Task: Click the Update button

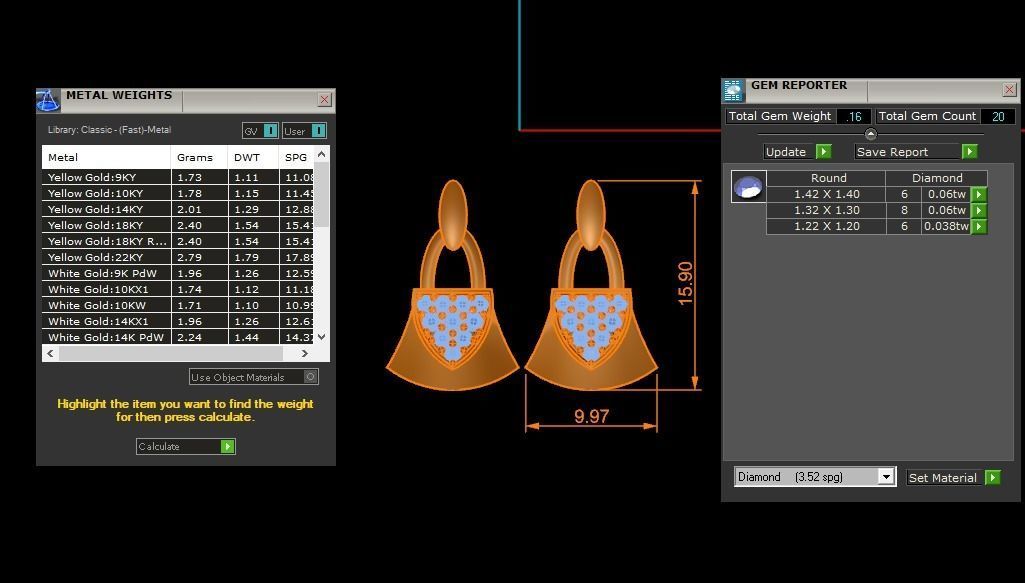Action: pos(798,152)
